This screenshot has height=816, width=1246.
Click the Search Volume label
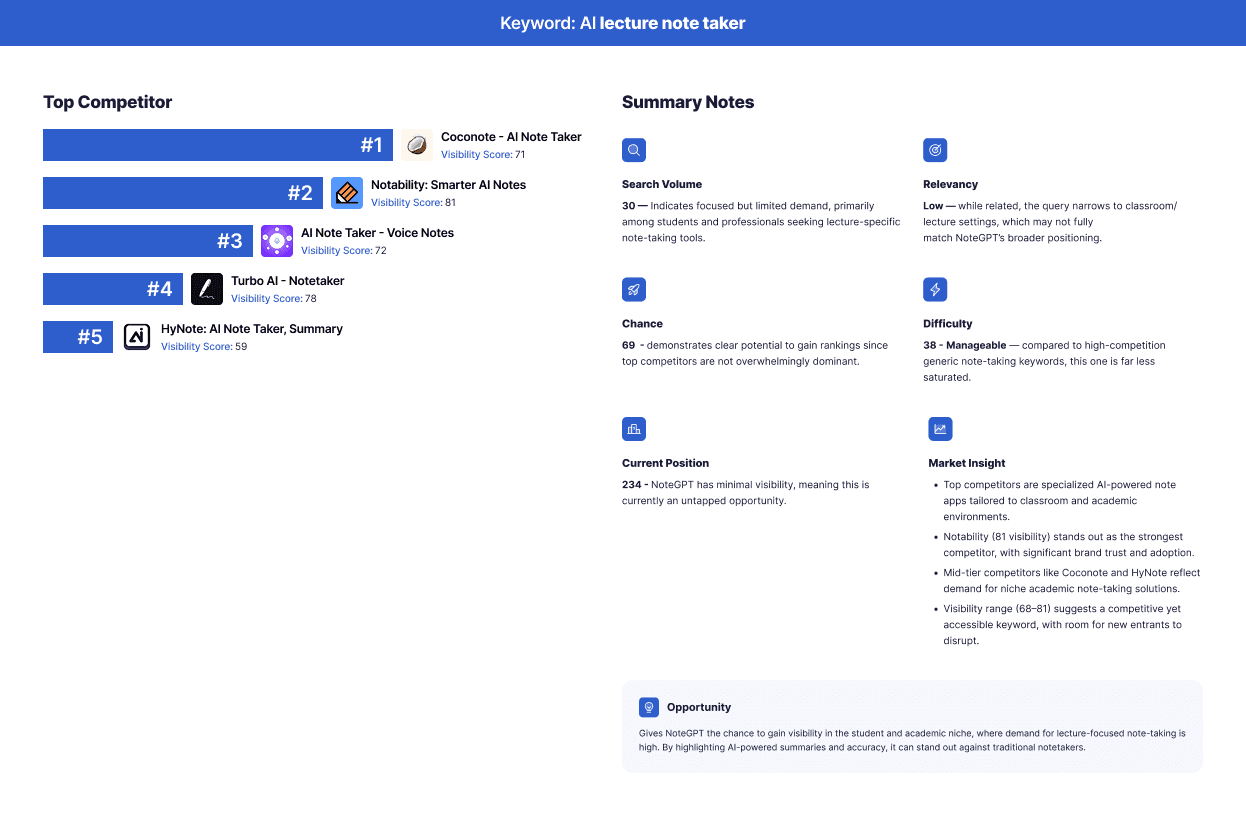(x=662, y=184)
